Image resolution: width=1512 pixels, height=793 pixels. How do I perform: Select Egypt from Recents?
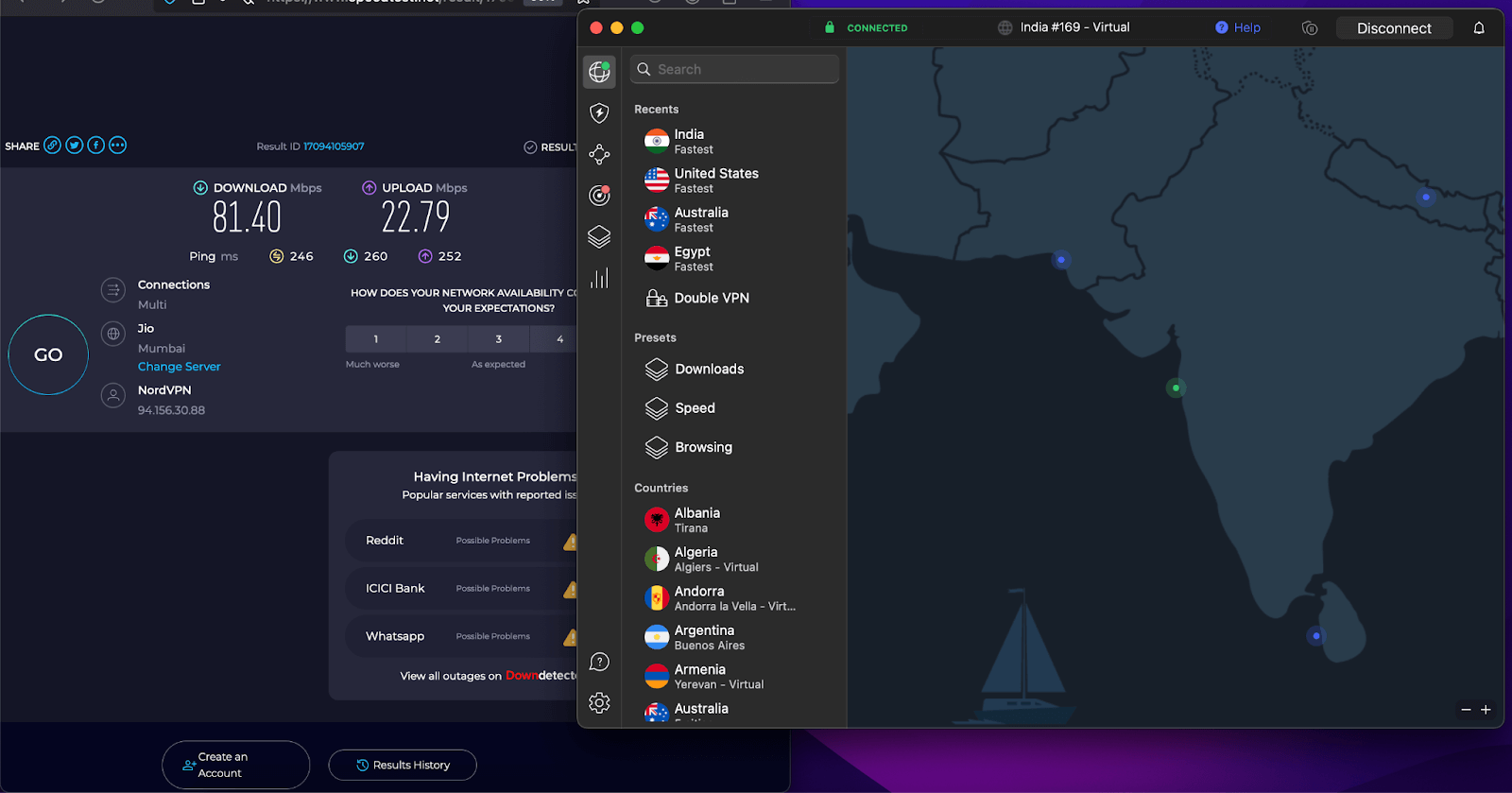pos(732,258)
